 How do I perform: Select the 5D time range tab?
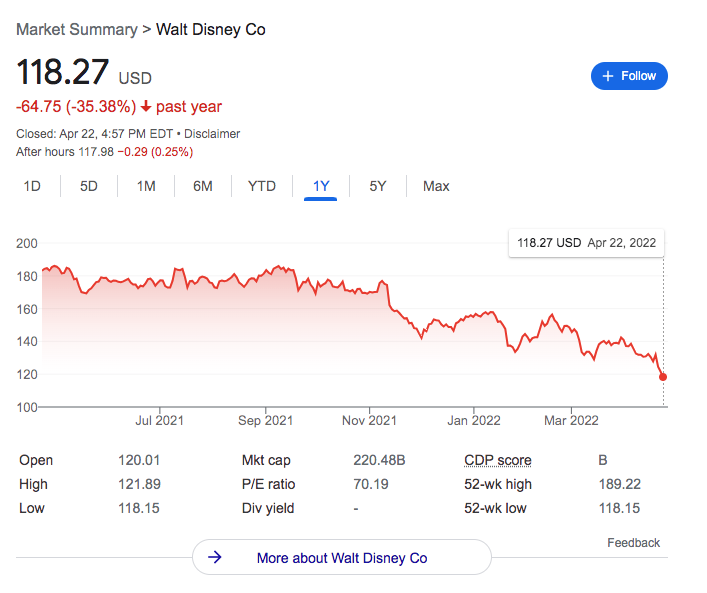[x=89, y=186]
